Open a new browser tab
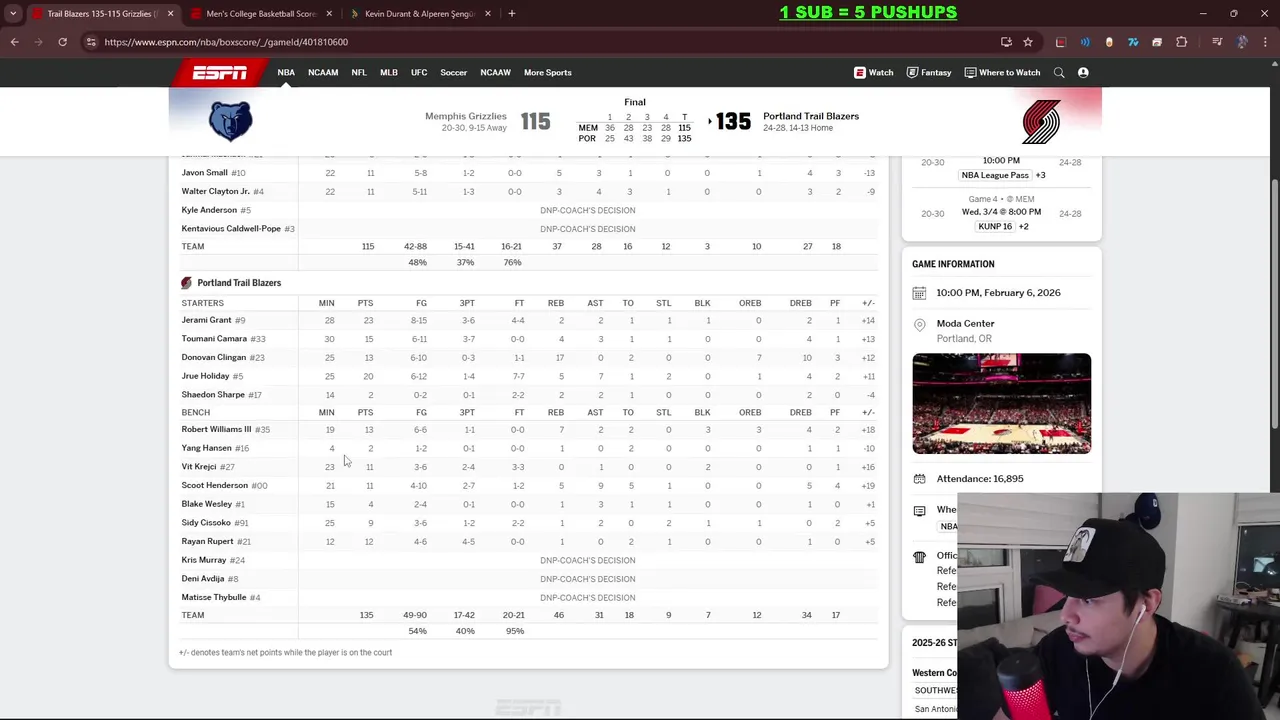Screen dimensions: 1280x720 tap(511, 14)
